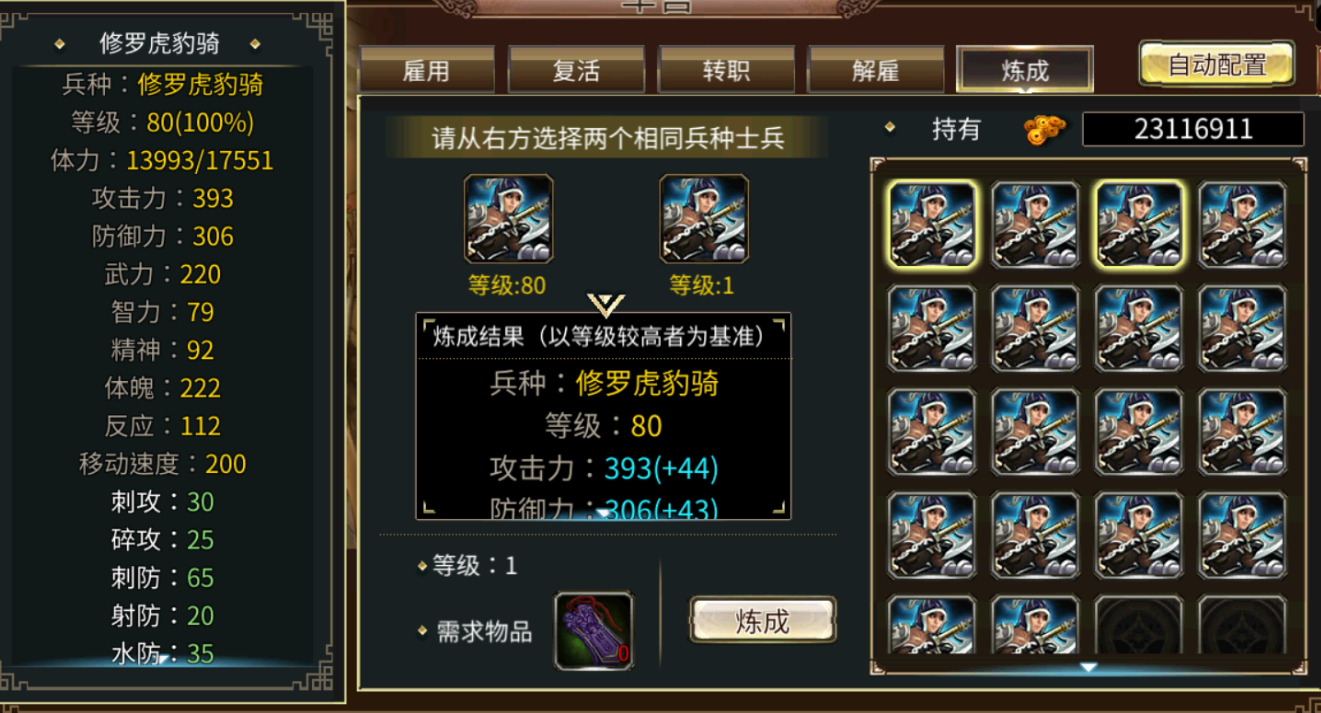Click the gold amount field 23116911
The width and height of the screenshot is (1321, 713).
1193,129
